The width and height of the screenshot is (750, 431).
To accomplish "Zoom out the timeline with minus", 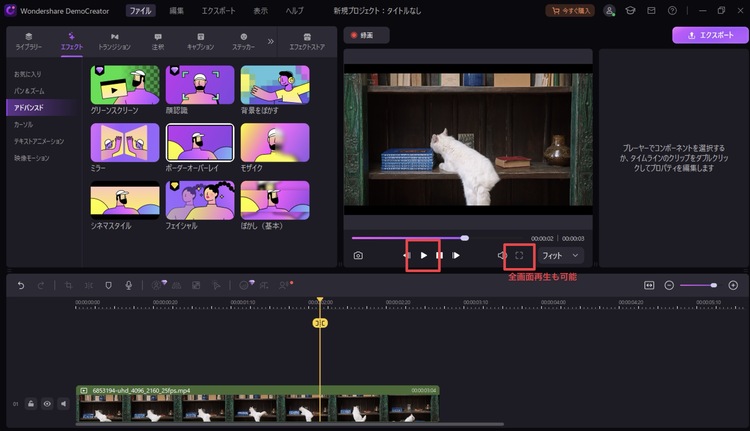I will 669,286.
